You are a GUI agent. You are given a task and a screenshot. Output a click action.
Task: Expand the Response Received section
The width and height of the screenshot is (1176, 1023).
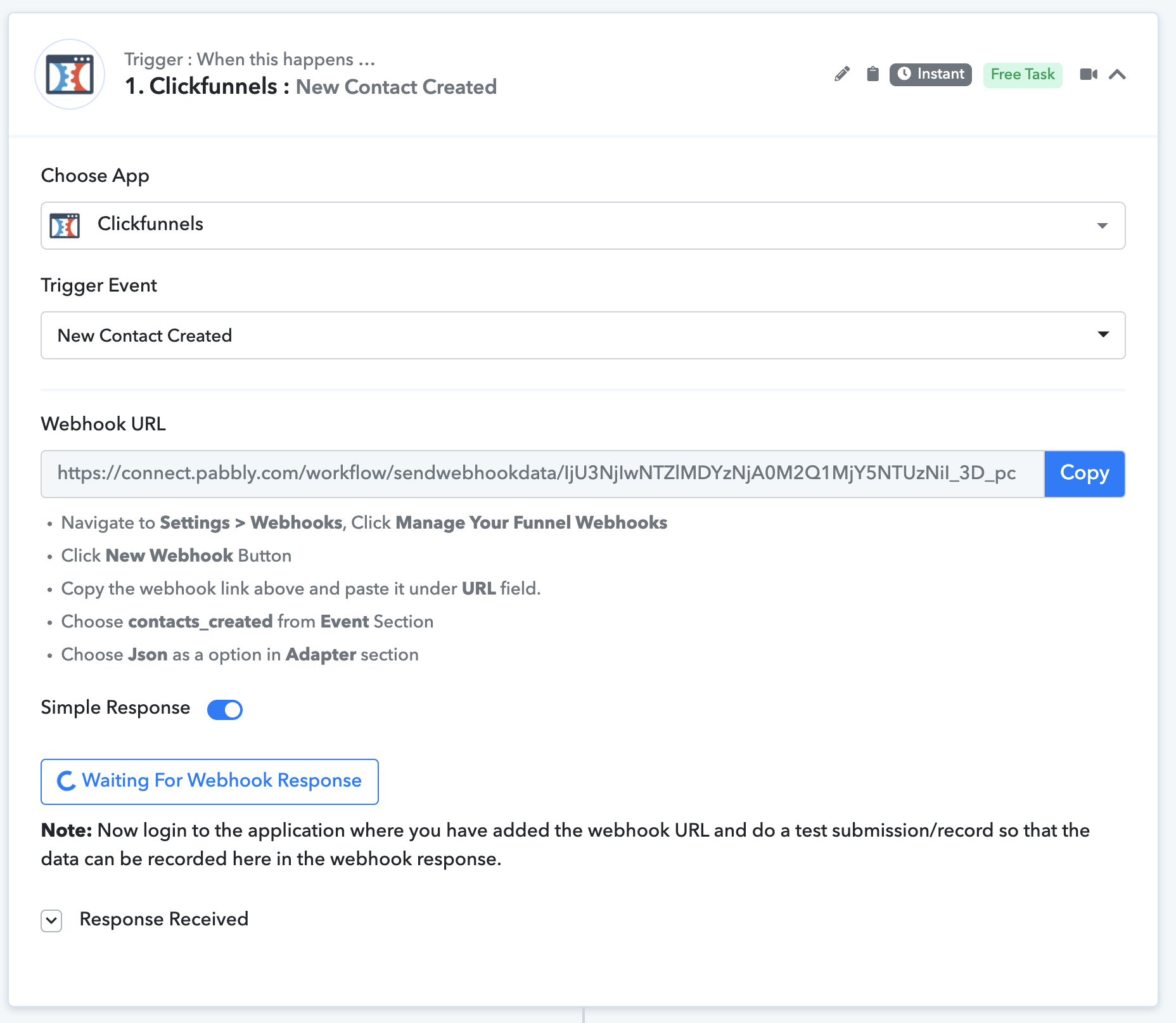click(51, 920)
